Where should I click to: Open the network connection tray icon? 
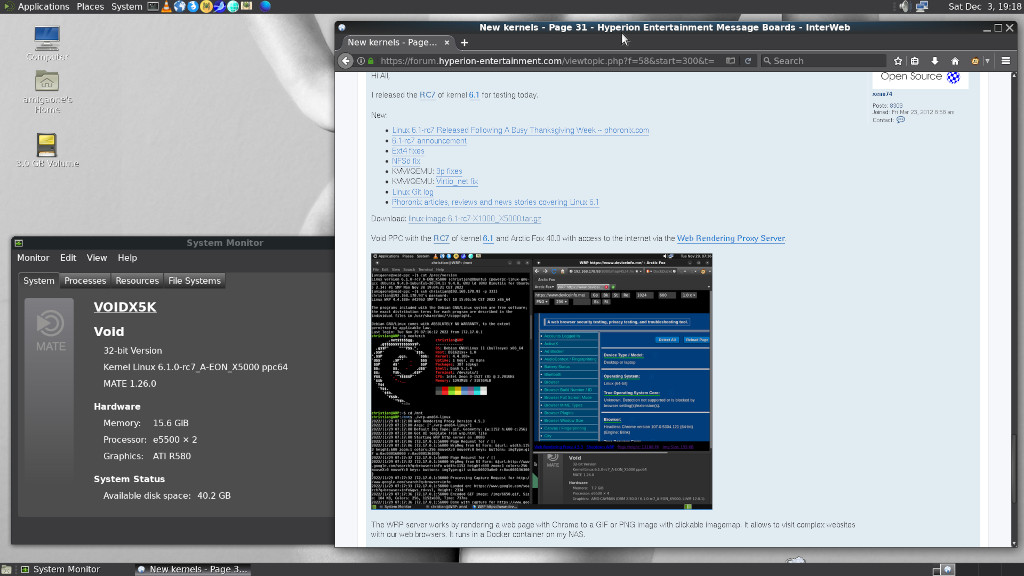(922, 7)
